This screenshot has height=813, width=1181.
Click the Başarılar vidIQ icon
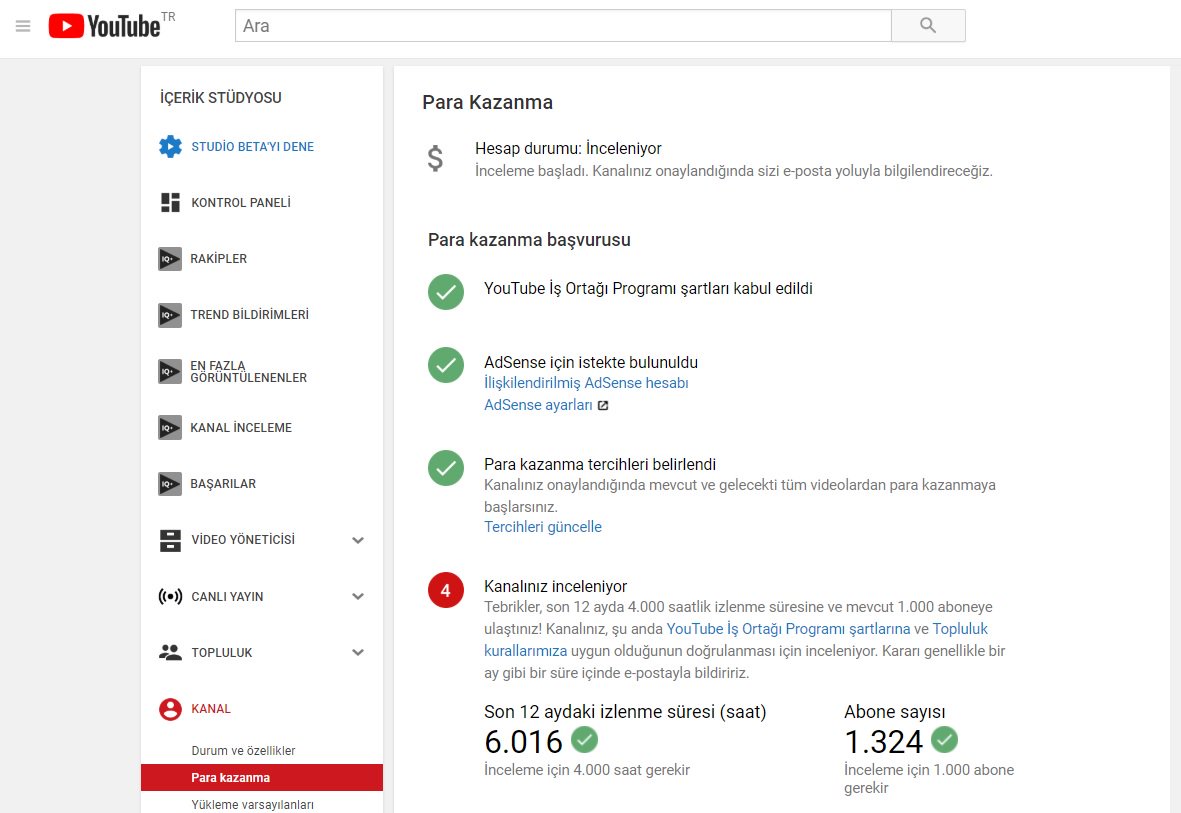169,484
